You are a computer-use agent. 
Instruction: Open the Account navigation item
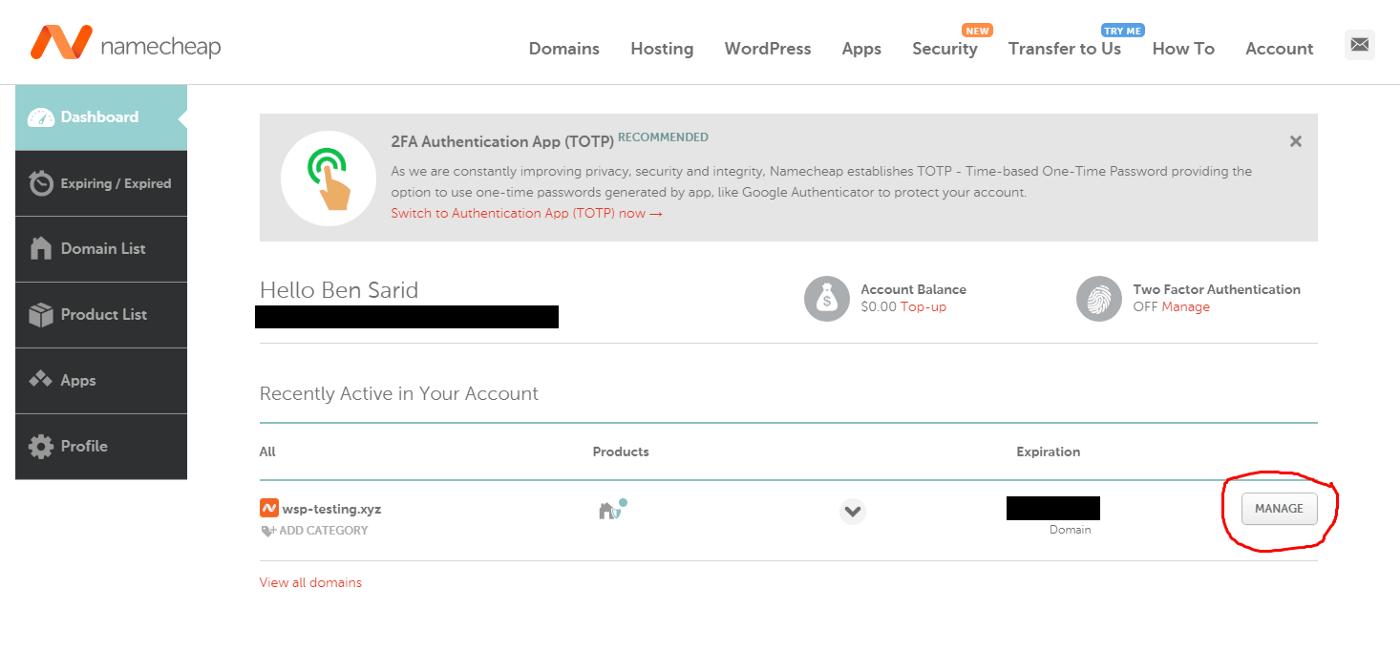(x=1279, y=48)
